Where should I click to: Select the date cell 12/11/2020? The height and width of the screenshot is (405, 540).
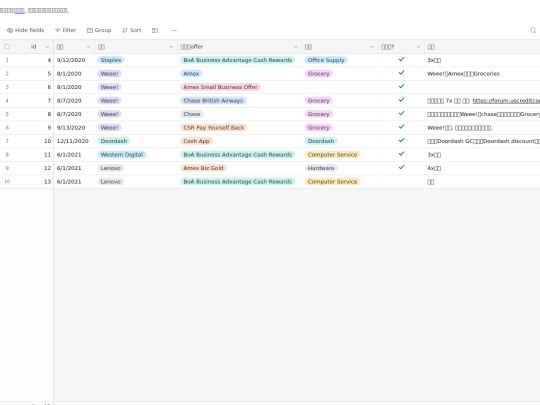pyautogui.click(x=74, y=141)
